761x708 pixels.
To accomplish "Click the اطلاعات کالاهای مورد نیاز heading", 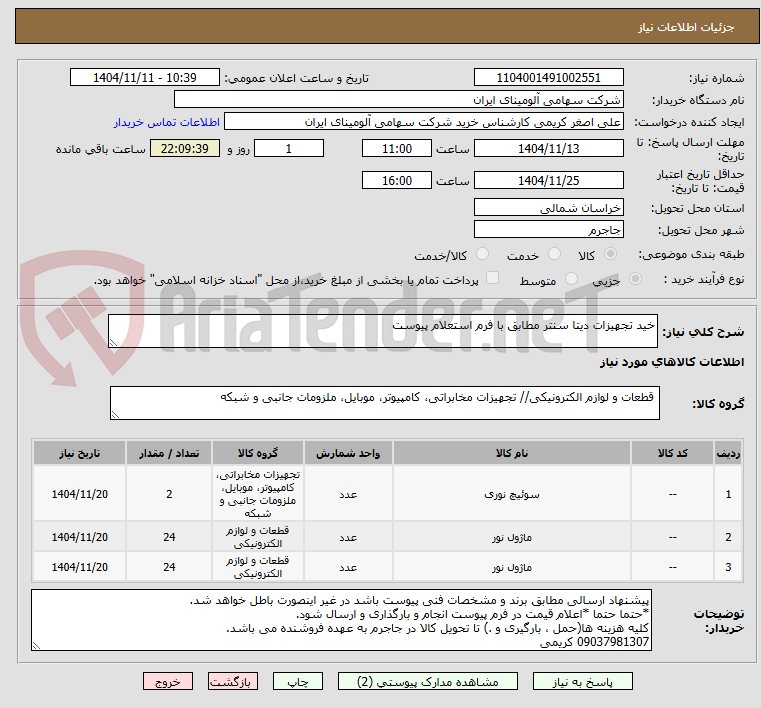I will [x=672, y=362].
